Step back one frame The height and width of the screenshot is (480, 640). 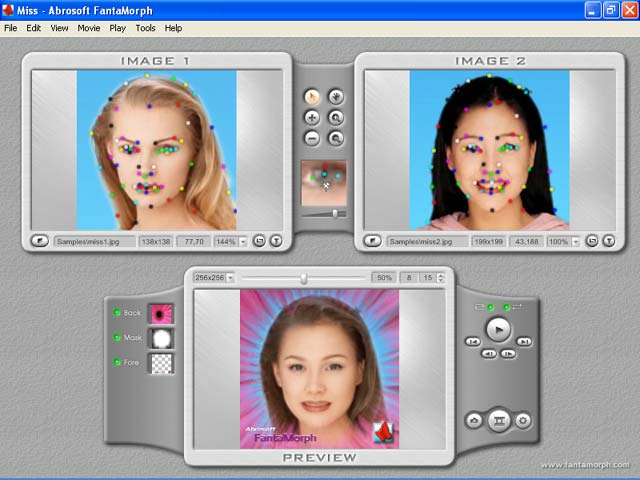tap(489, 353)
